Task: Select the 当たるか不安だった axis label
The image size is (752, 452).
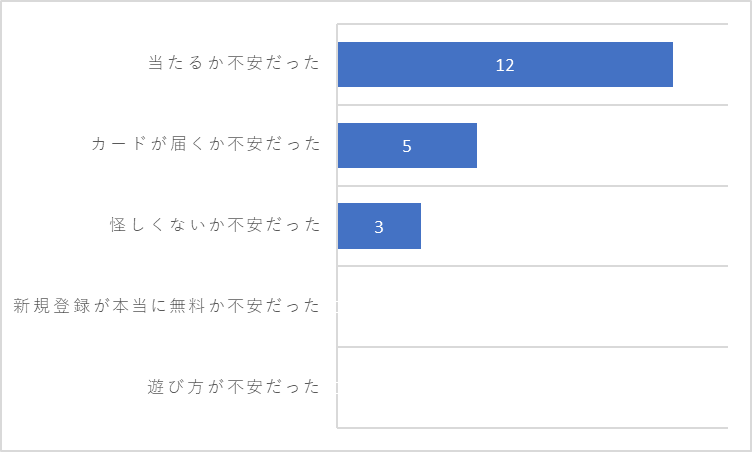Action: pos(234,63)
